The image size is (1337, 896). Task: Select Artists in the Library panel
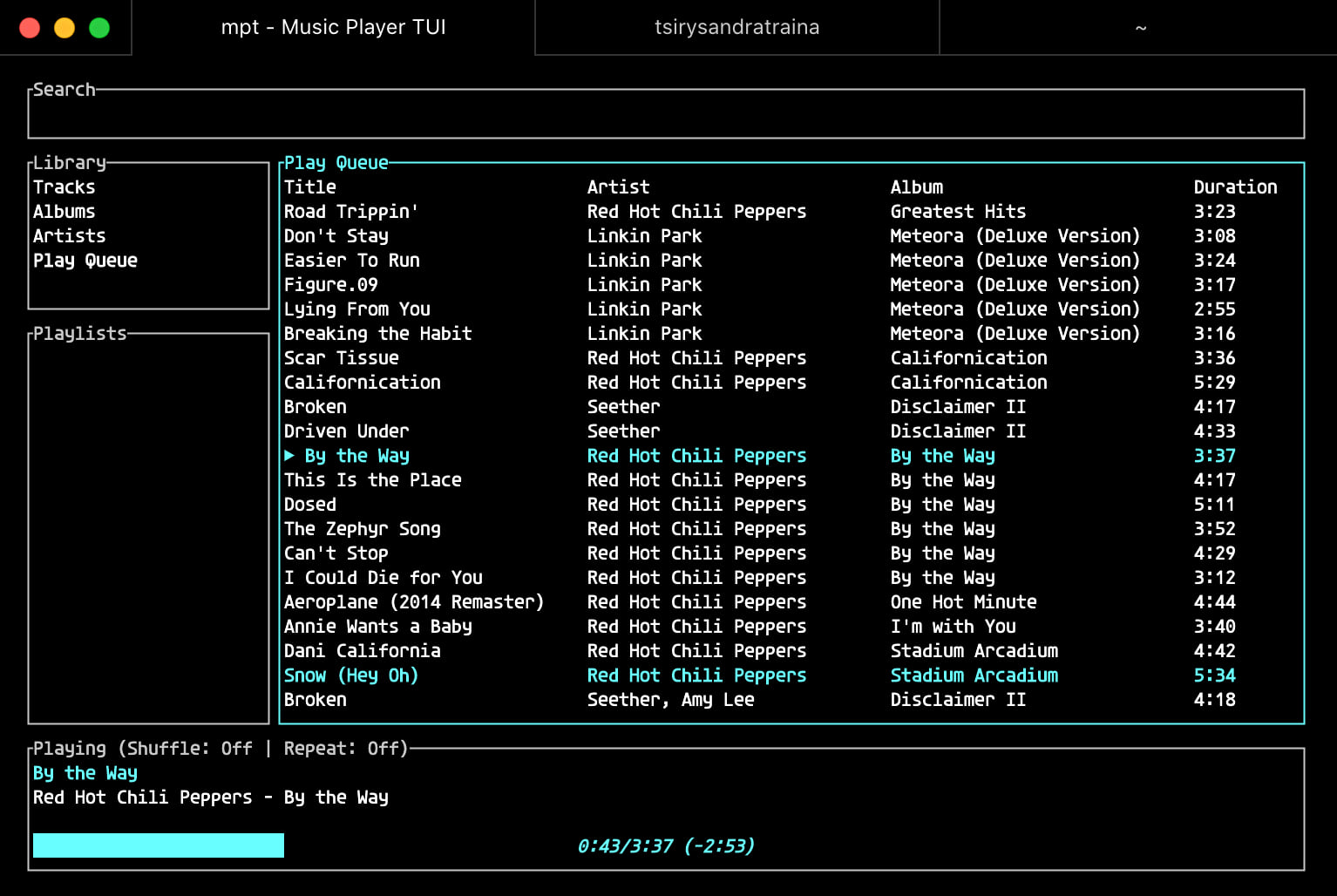(x=70, y=236)
